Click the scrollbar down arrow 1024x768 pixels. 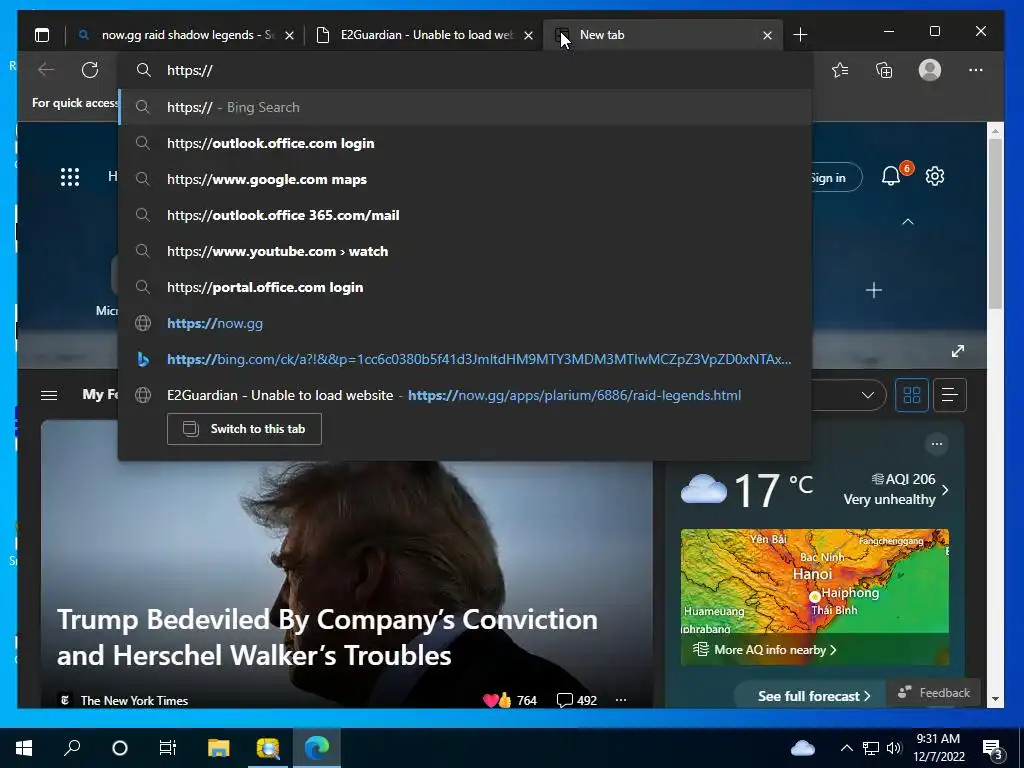pyautogui.click(x=995, y=698)
